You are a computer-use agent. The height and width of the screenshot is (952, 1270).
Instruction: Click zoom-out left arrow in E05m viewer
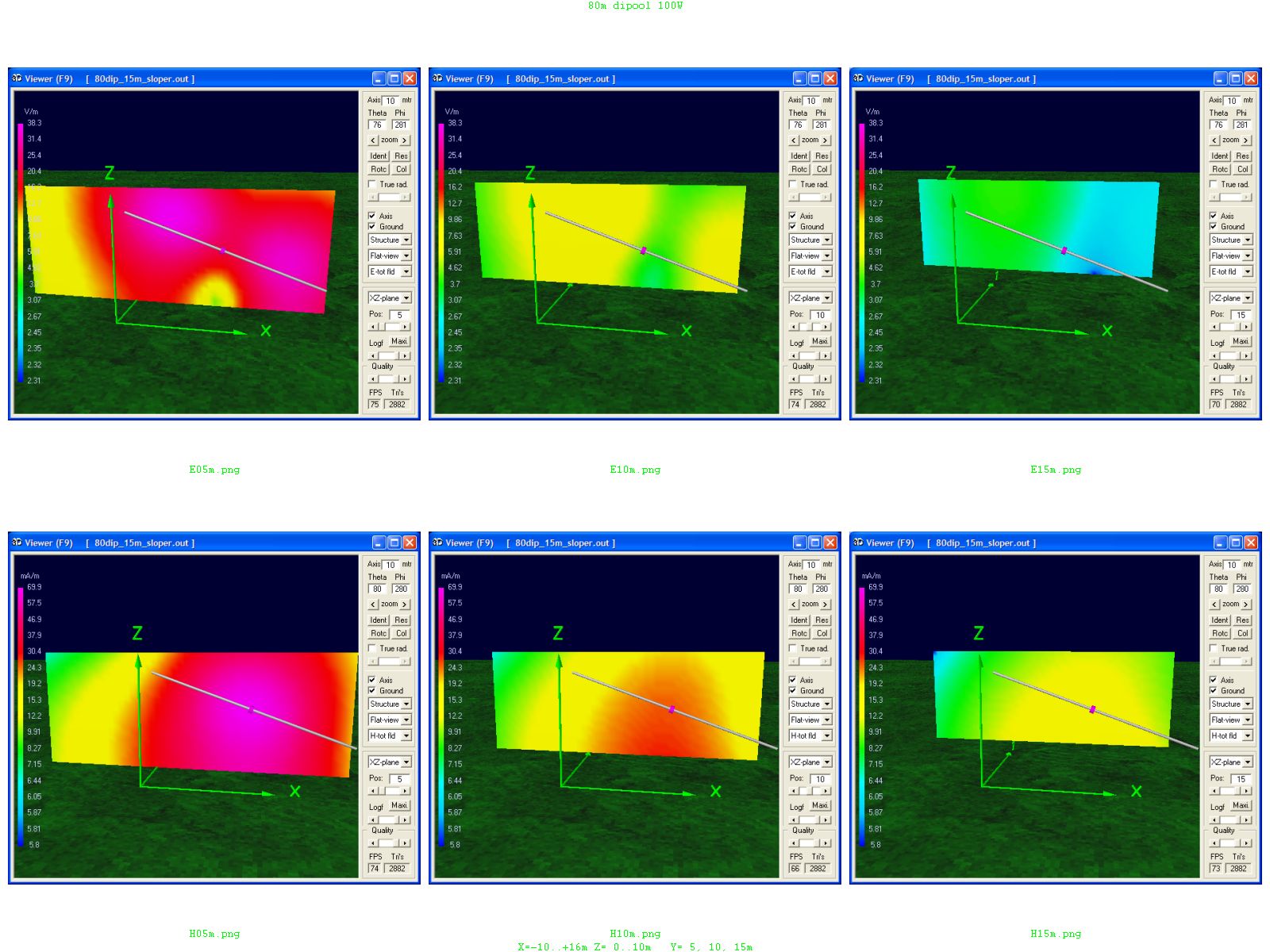click(374, 140)
